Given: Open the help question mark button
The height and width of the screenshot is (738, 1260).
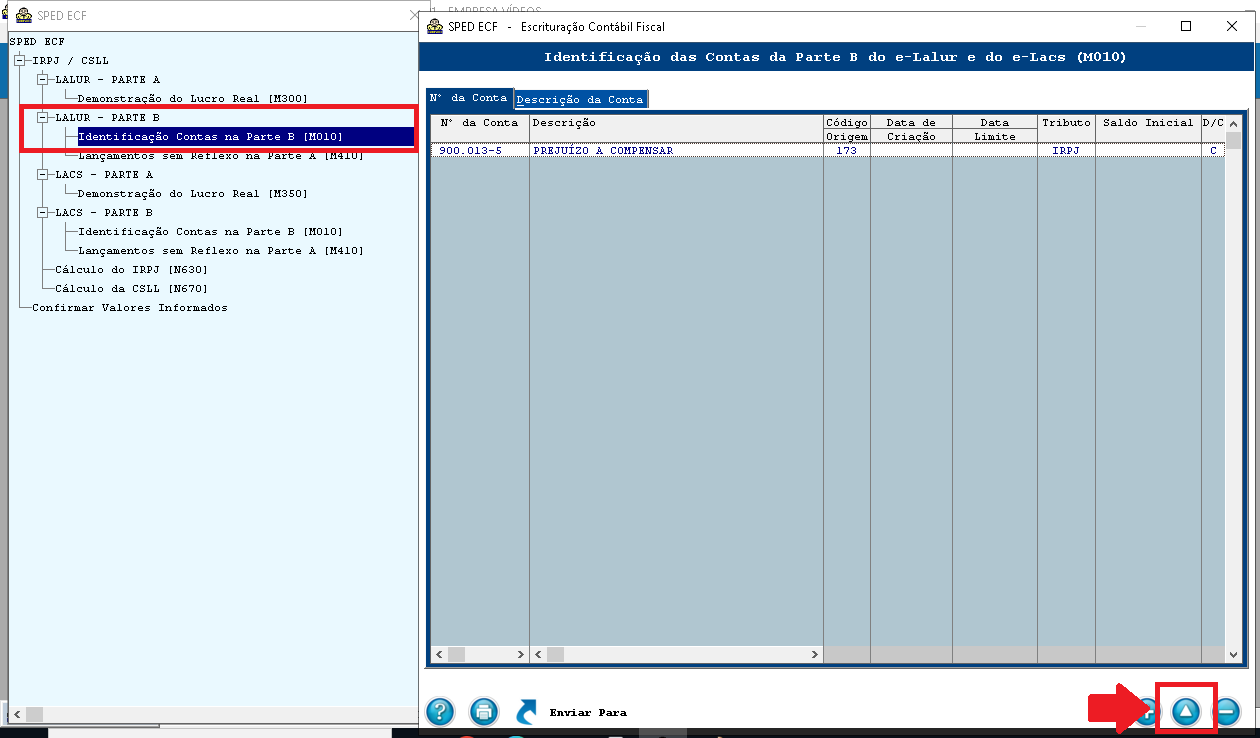Looking at the screenshot, I should point(440,712).
